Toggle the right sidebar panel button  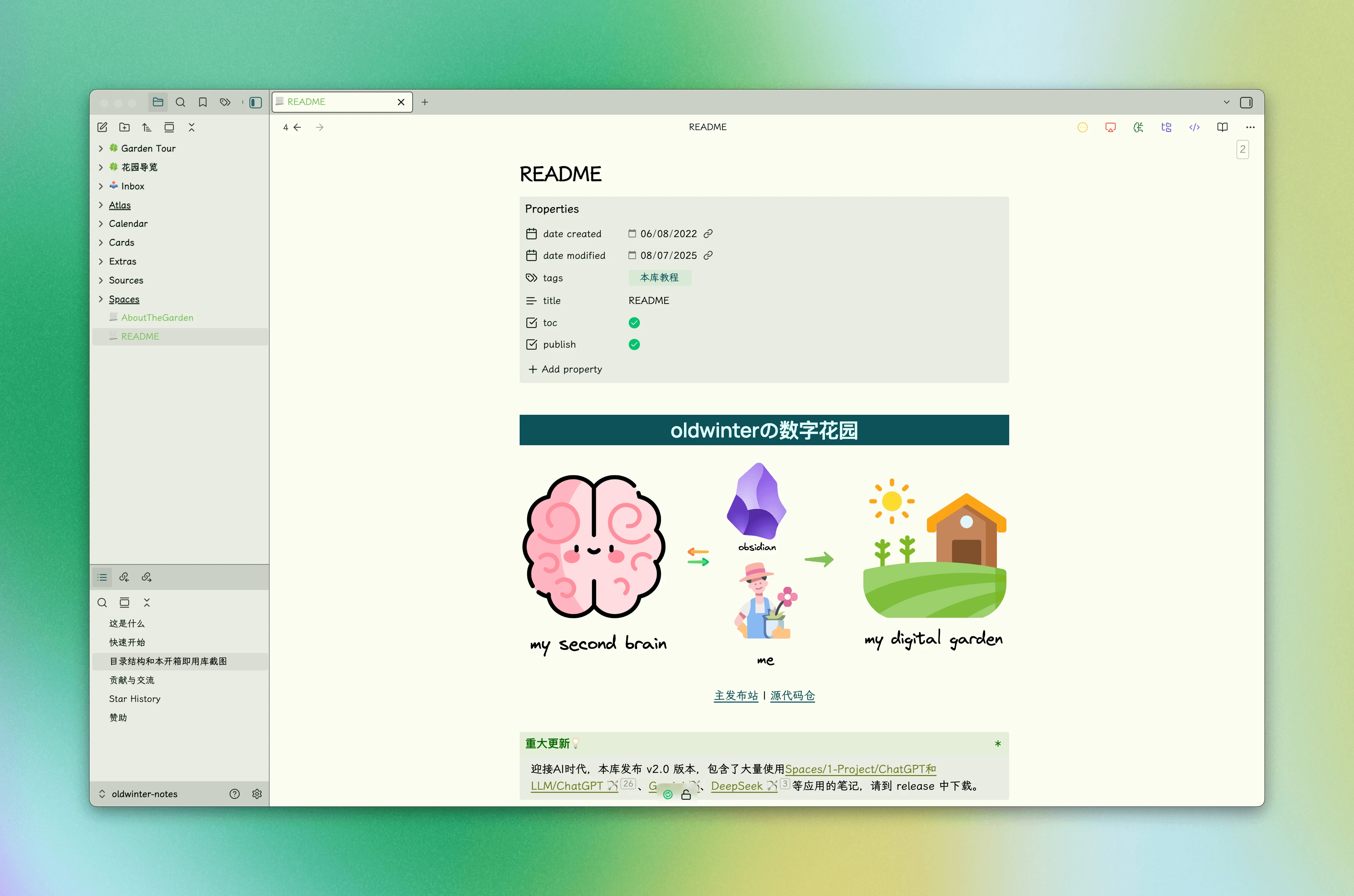1246,102
